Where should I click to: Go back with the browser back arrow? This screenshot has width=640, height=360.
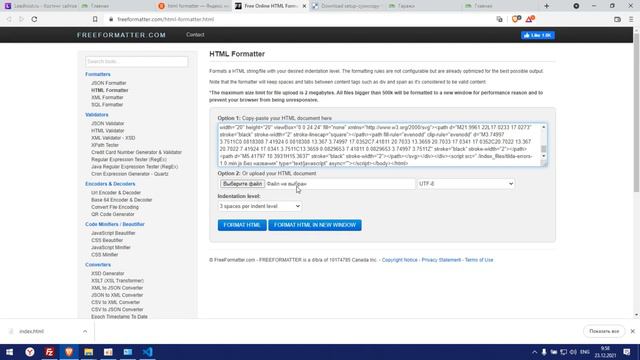tap(9, 19)
